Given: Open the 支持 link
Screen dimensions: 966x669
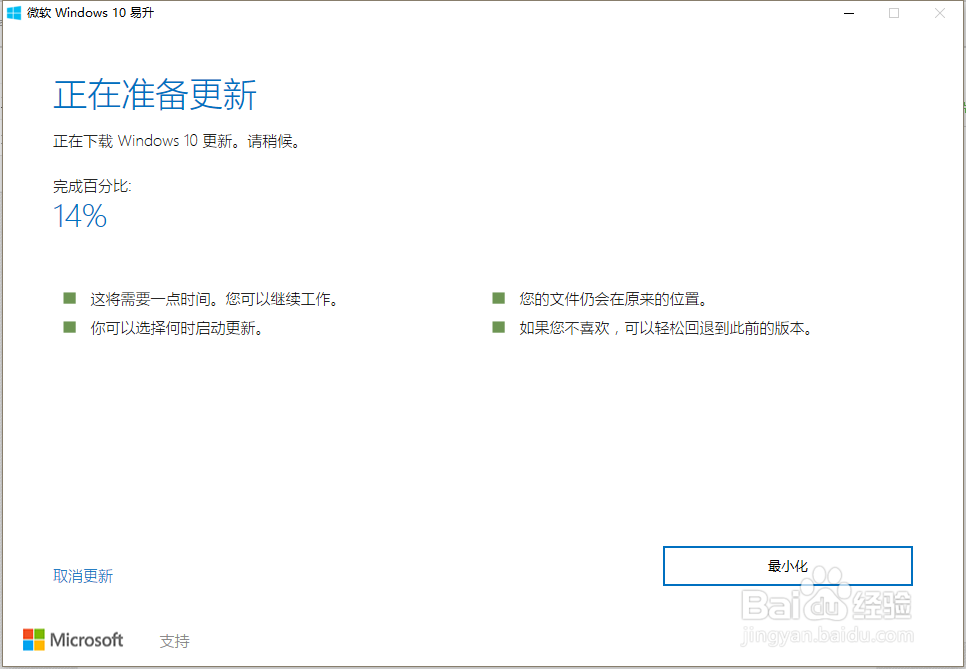Looking at the screenshot, I should 174,641.
